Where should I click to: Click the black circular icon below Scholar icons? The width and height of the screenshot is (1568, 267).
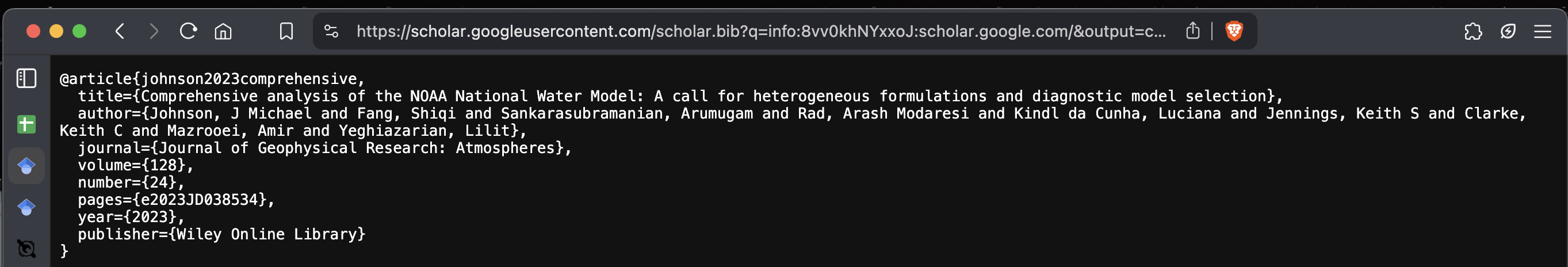coord(26,249)
